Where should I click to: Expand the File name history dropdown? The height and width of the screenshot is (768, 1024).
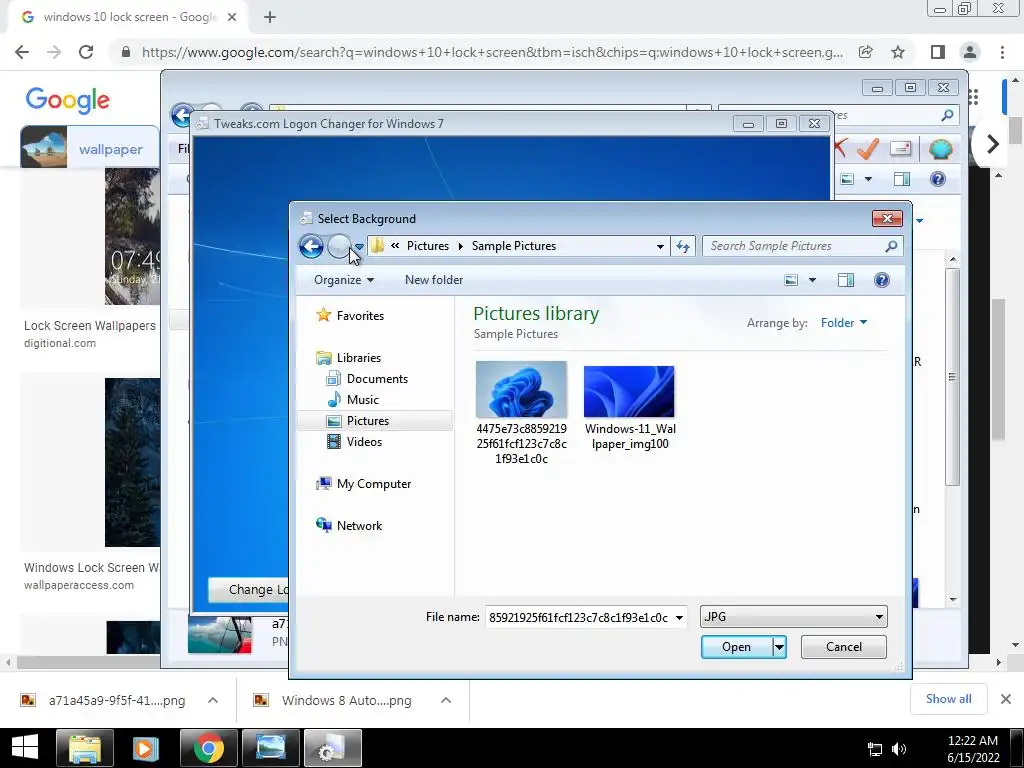tap(679, 617)
